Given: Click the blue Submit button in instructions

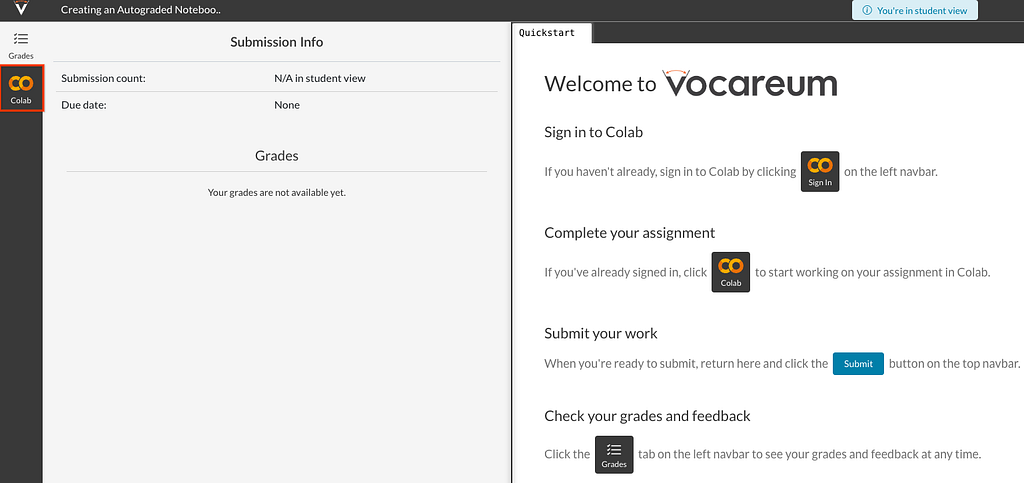Looking at the screenshot, I should 858,364.
